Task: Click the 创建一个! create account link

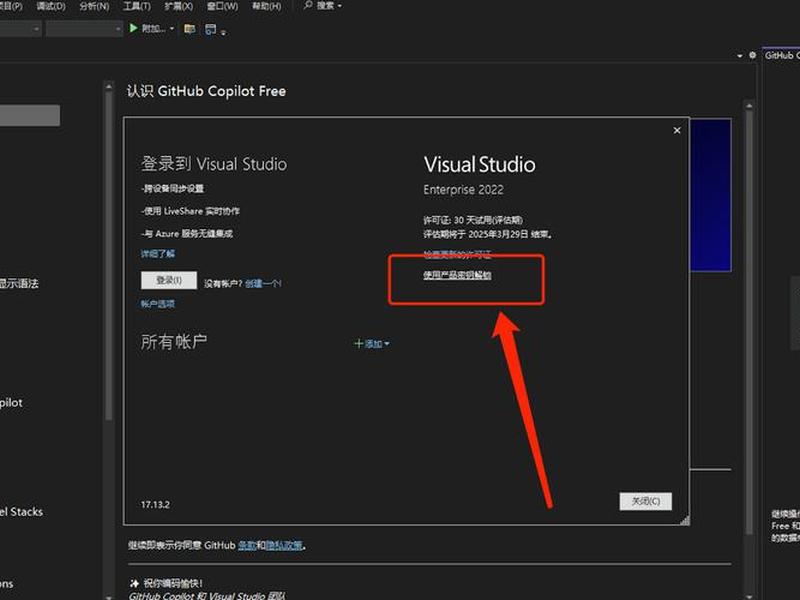Action: [x=263, y=283]
